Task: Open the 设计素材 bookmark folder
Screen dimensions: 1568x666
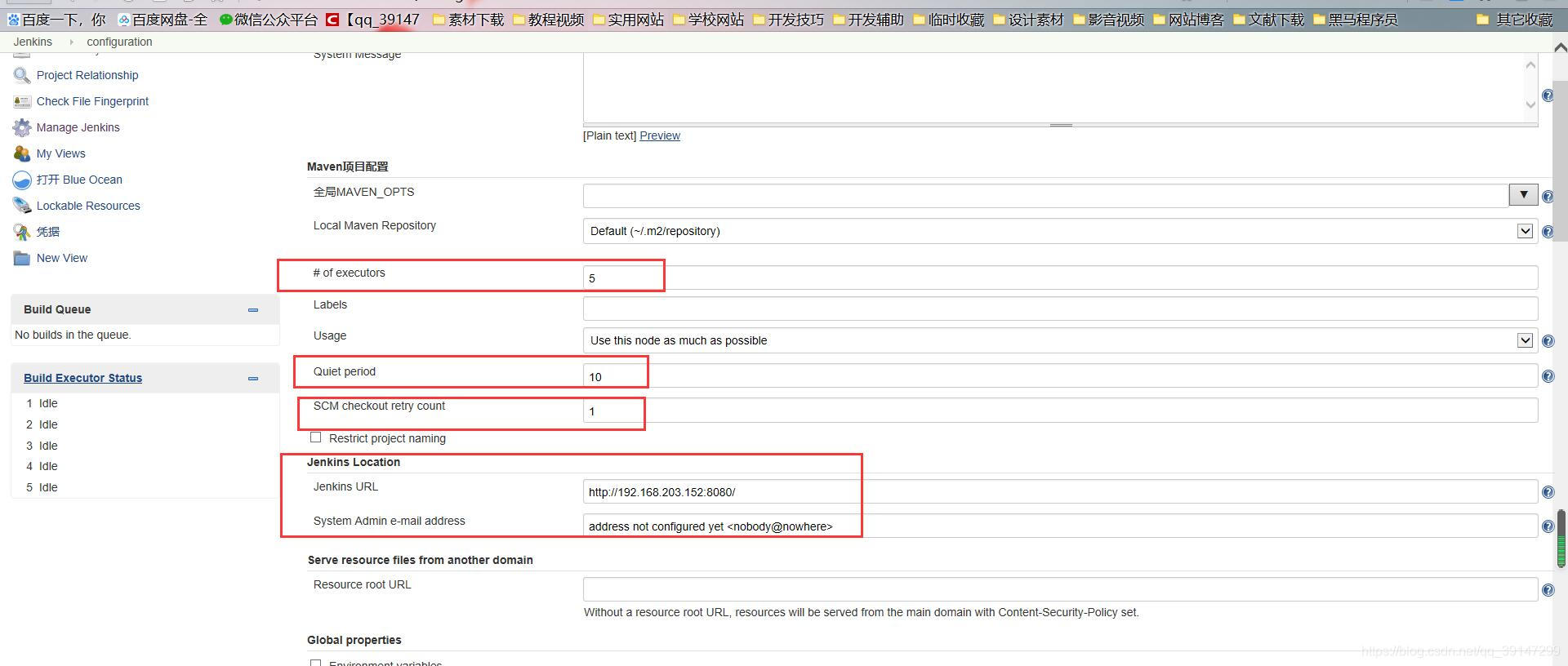Action: click(1029, 20)
